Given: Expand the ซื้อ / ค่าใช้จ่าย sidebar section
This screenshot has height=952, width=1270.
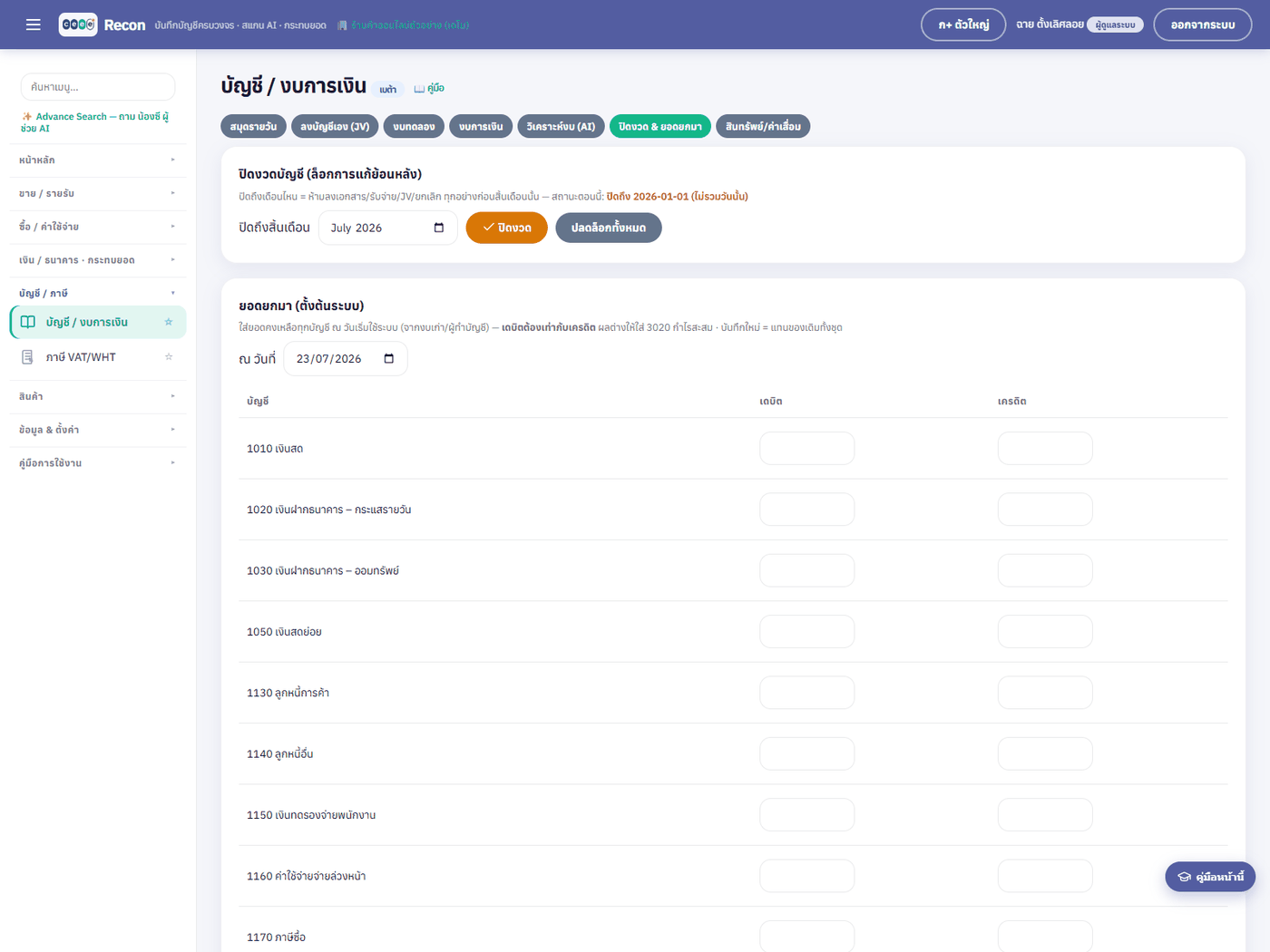Looking at the screenshot, I should (x=97, y=227).
